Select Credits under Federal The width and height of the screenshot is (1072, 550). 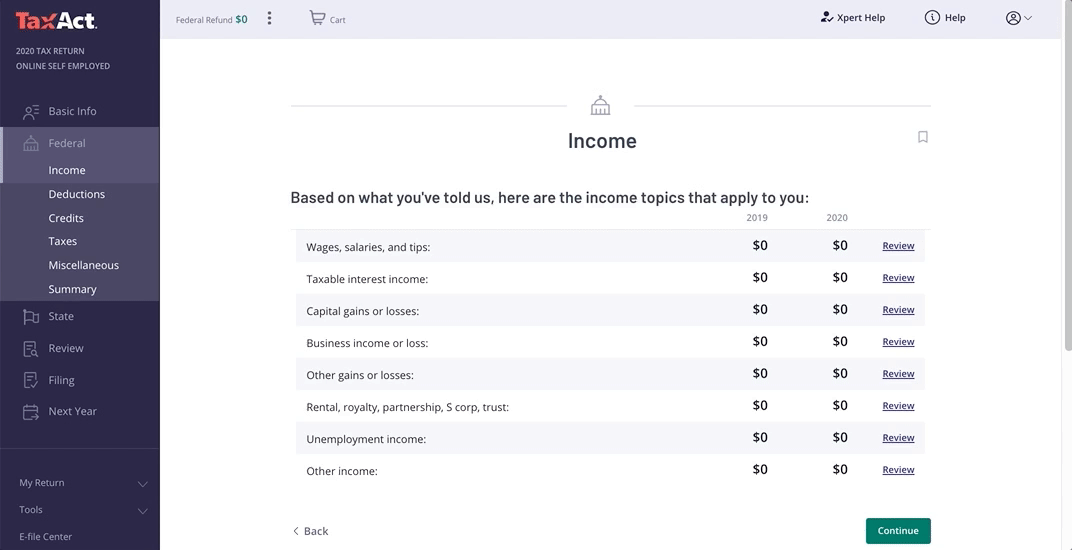pyautogui.click(x=66, y=218)
